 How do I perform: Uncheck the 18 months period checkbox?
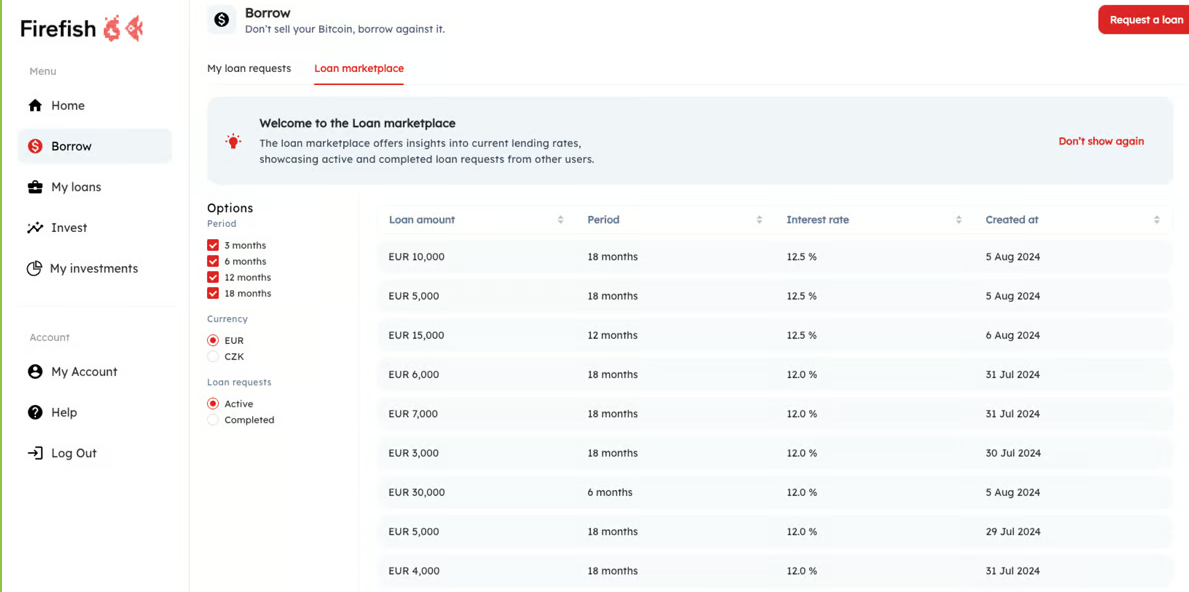pos(213,293)
